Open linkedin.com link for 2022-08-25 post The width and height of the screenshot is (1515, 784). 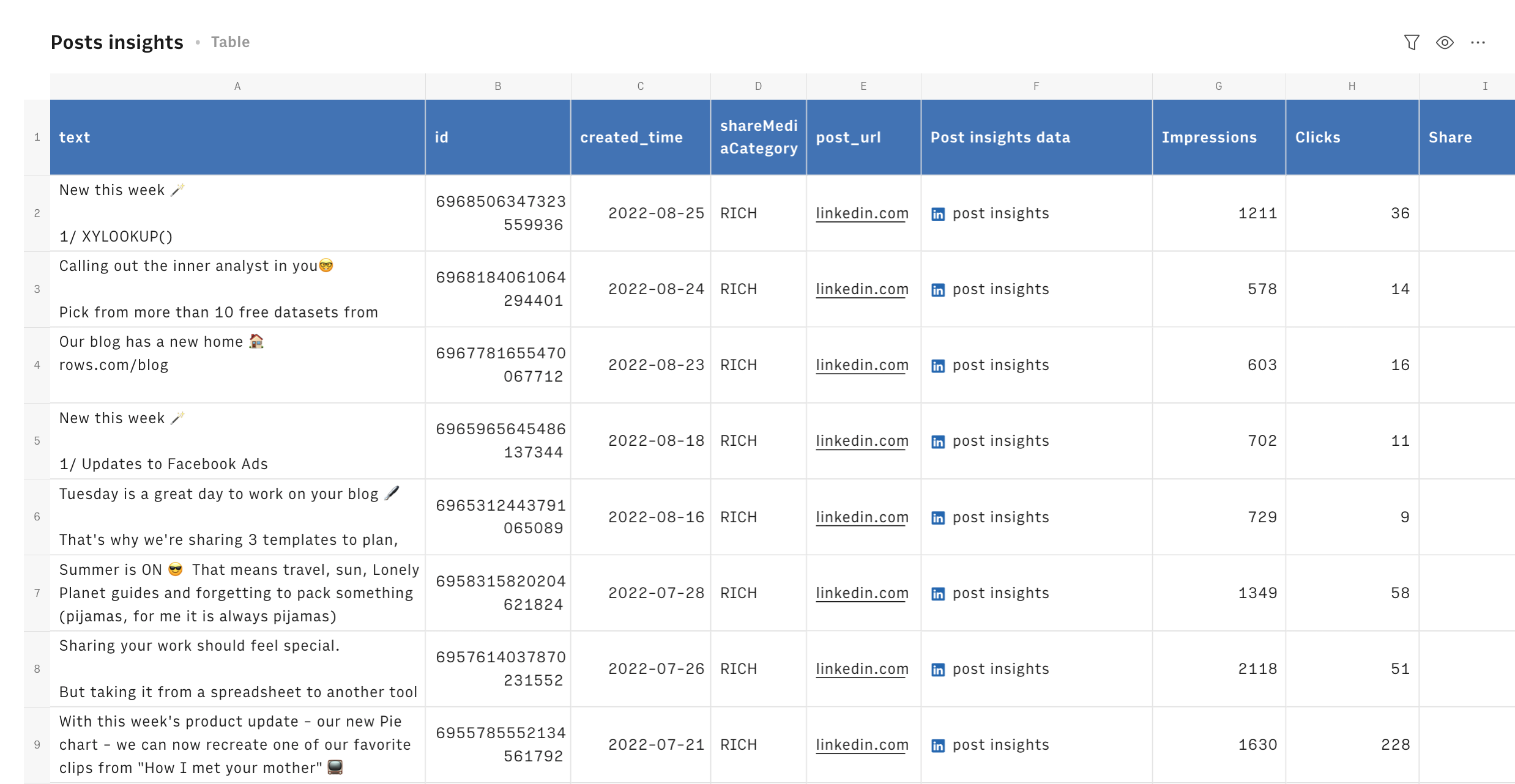coord(862,213)
